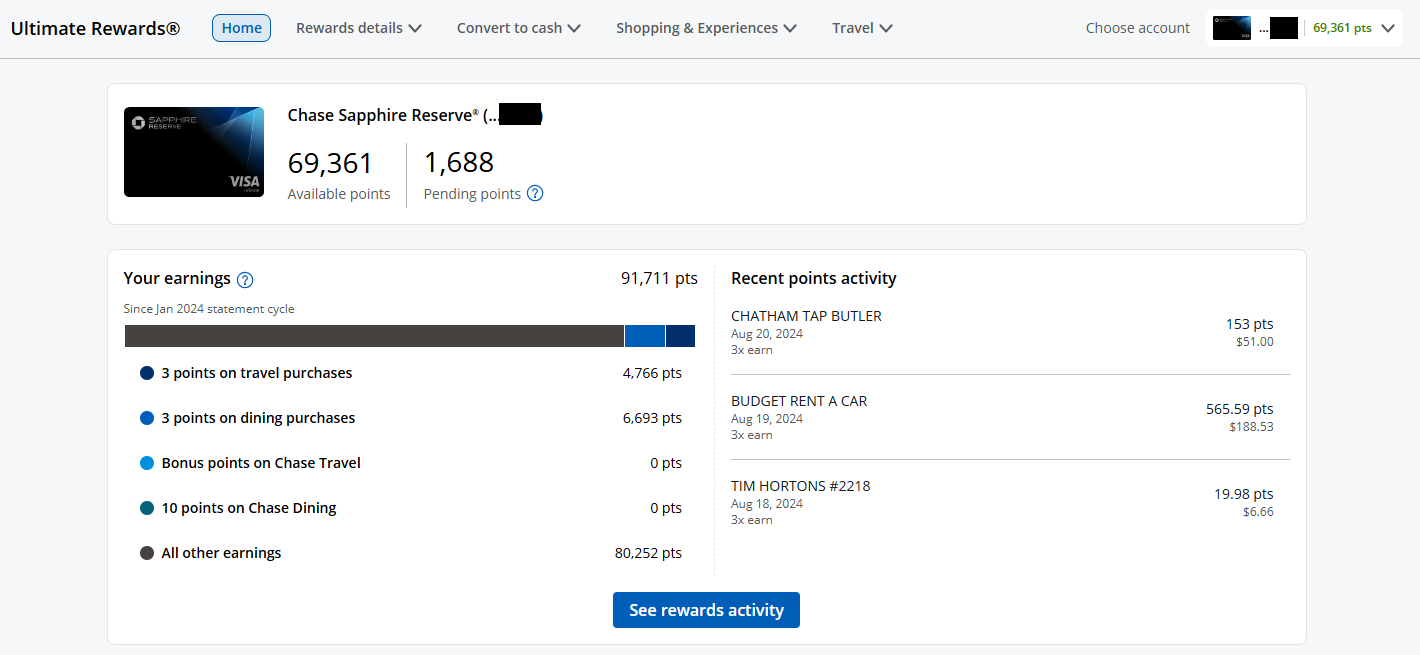Click the teal Chase Dining legend dot
This screenshot has width=1420, height=655.
147,508
